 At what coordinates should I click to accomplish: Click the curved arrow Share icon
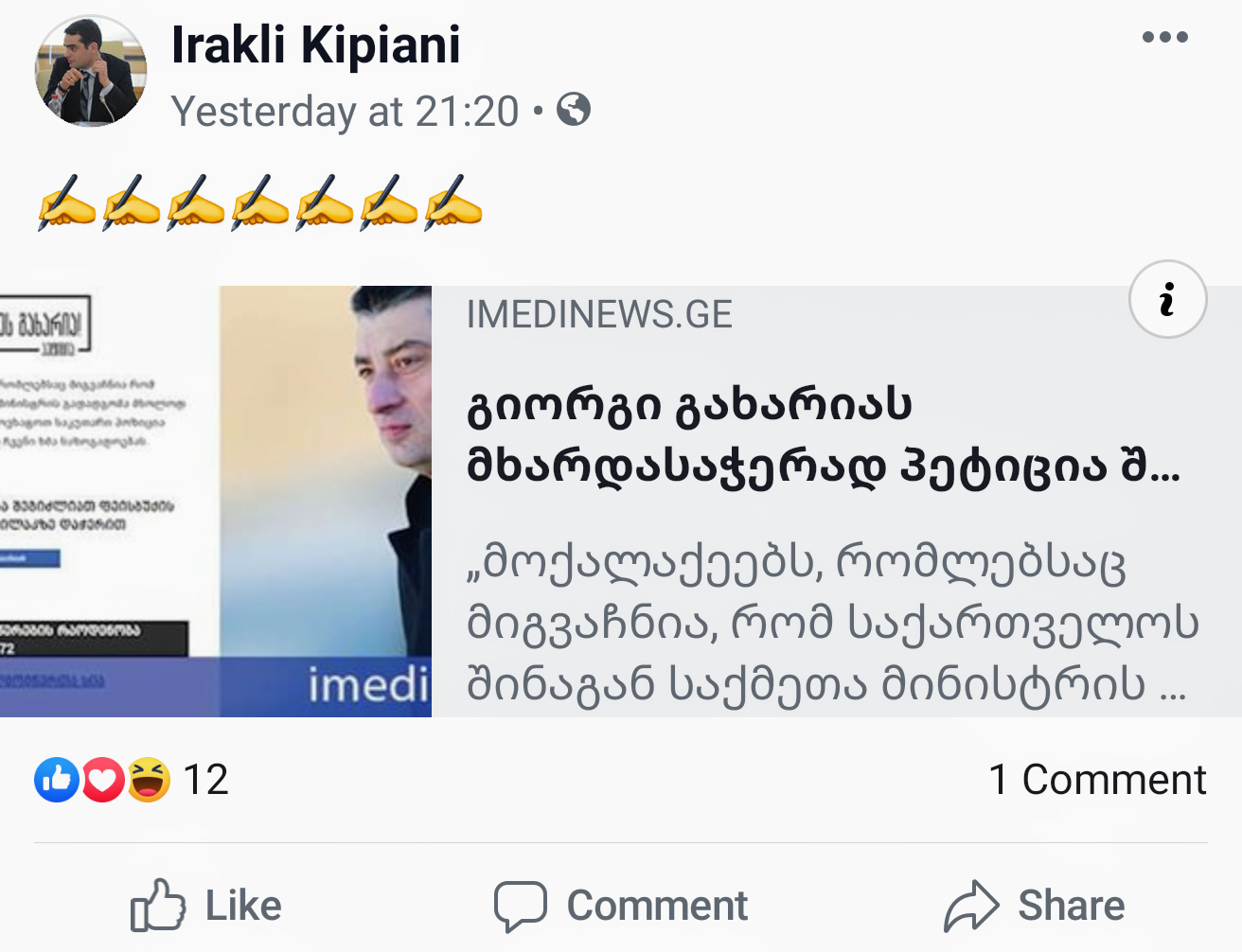[971, 905]
